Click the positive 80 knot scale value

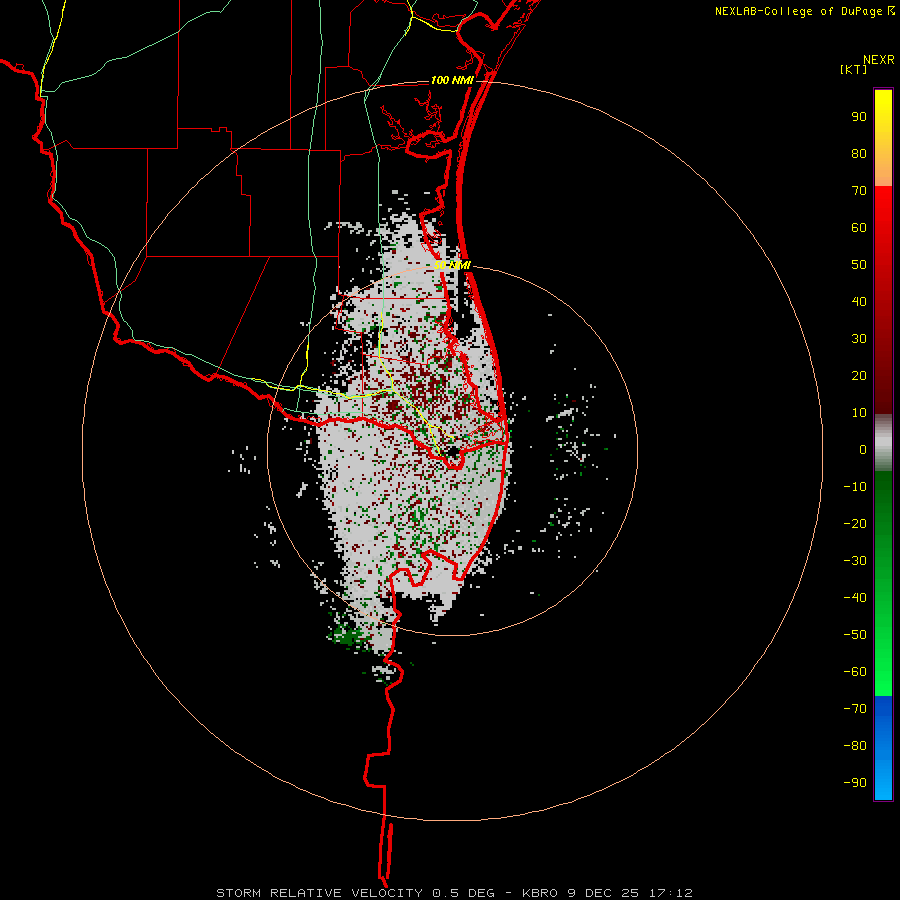click(x=859, y=153)
